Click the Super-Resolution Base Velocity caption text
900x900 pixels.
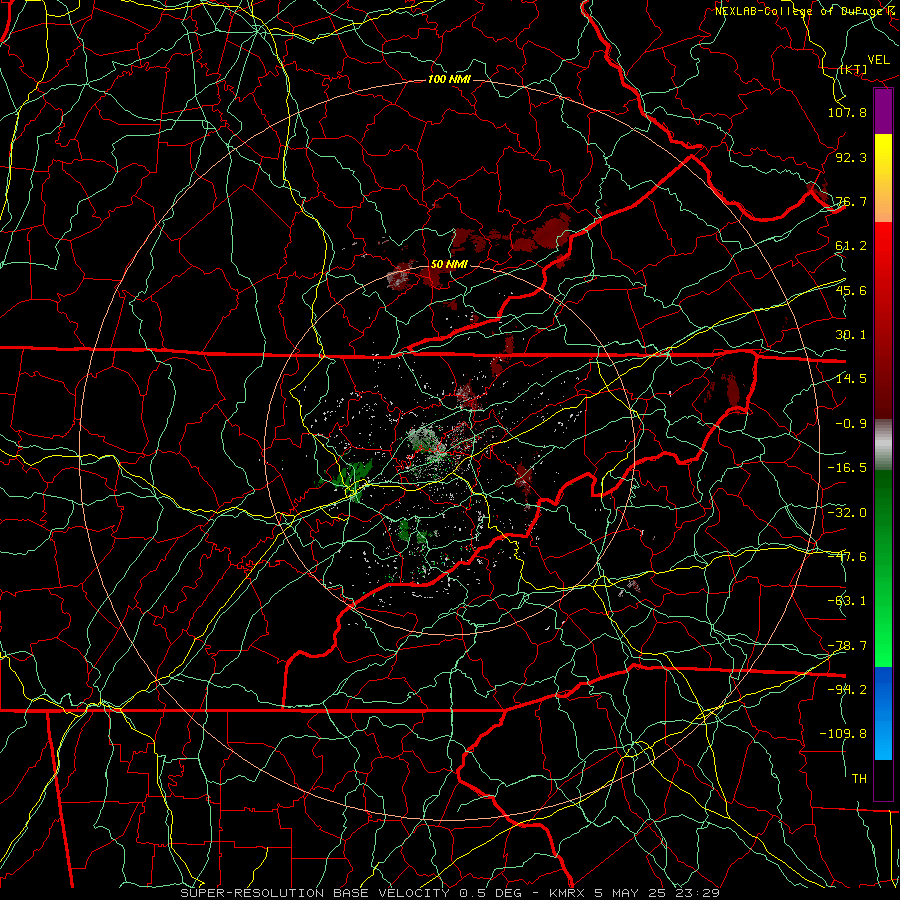[450, 893]
